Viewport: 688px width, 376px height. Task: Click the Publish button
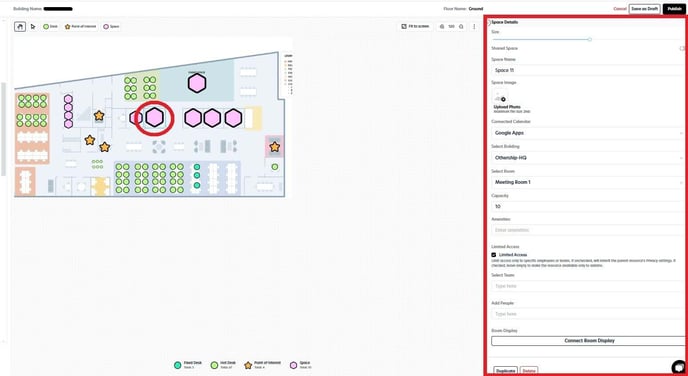pyautogui.click(x=674, y=9)
